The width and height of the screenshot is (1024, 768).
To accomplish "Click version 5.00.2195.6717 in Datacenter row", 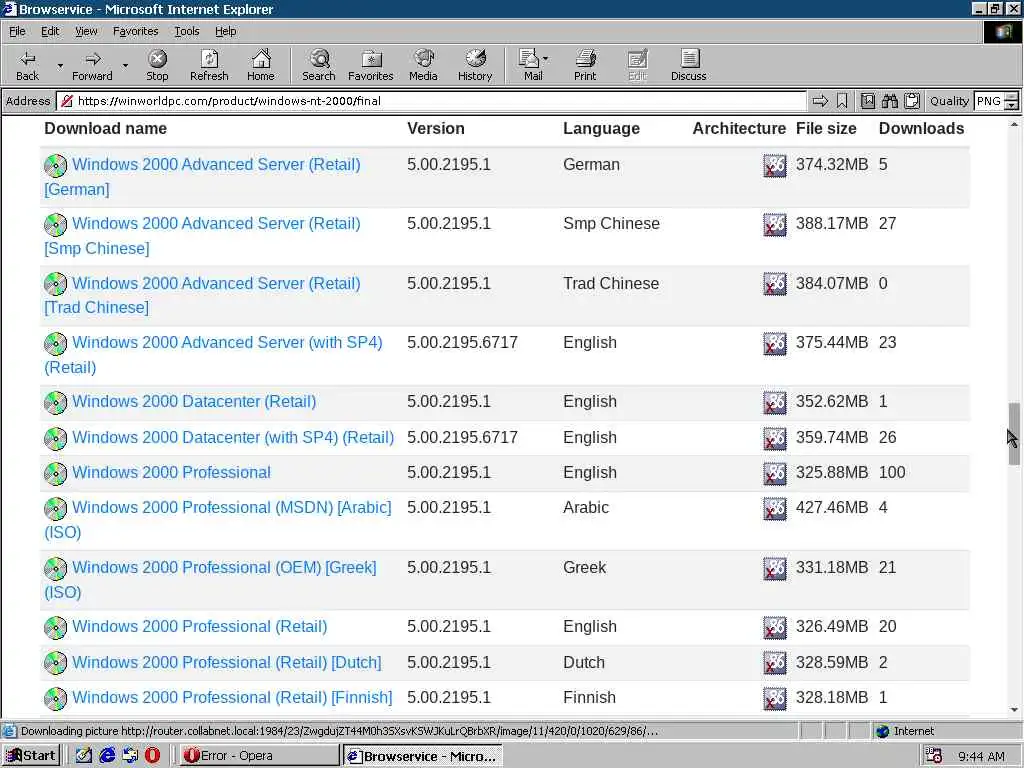I will click(x=462, y=438).
